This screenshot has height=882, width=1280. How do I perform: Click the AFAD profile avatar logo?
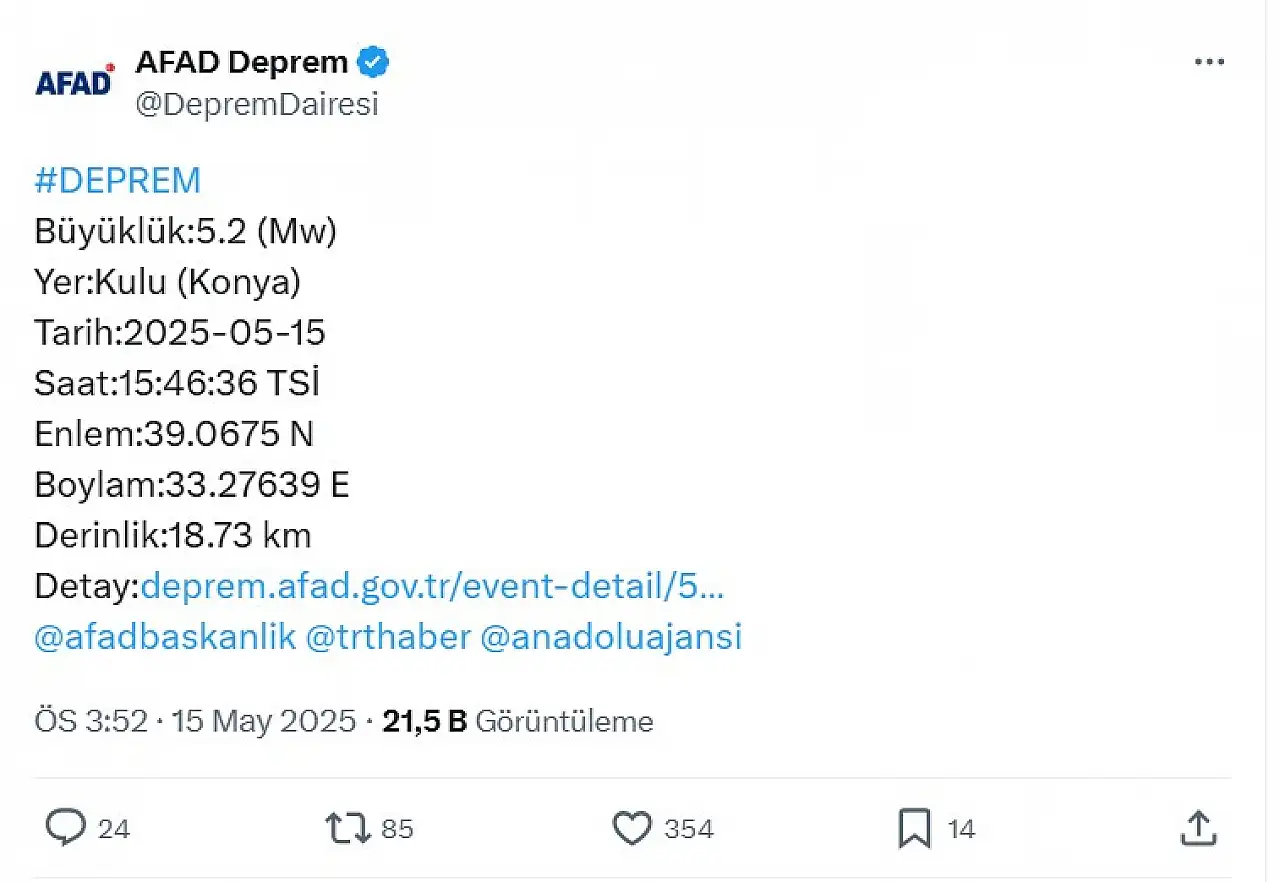(x=75, y=82)
